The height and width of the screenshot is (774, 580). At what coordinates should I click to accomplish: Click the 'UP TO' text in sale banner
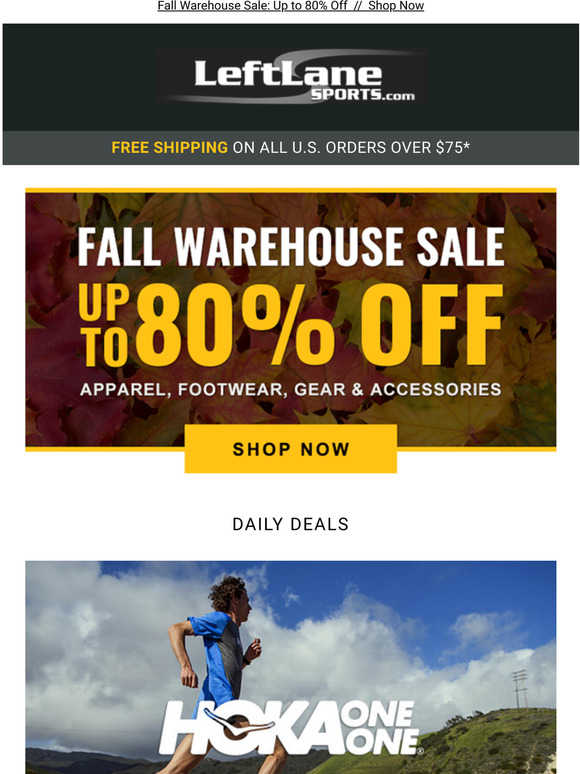[x=104, y=325]
